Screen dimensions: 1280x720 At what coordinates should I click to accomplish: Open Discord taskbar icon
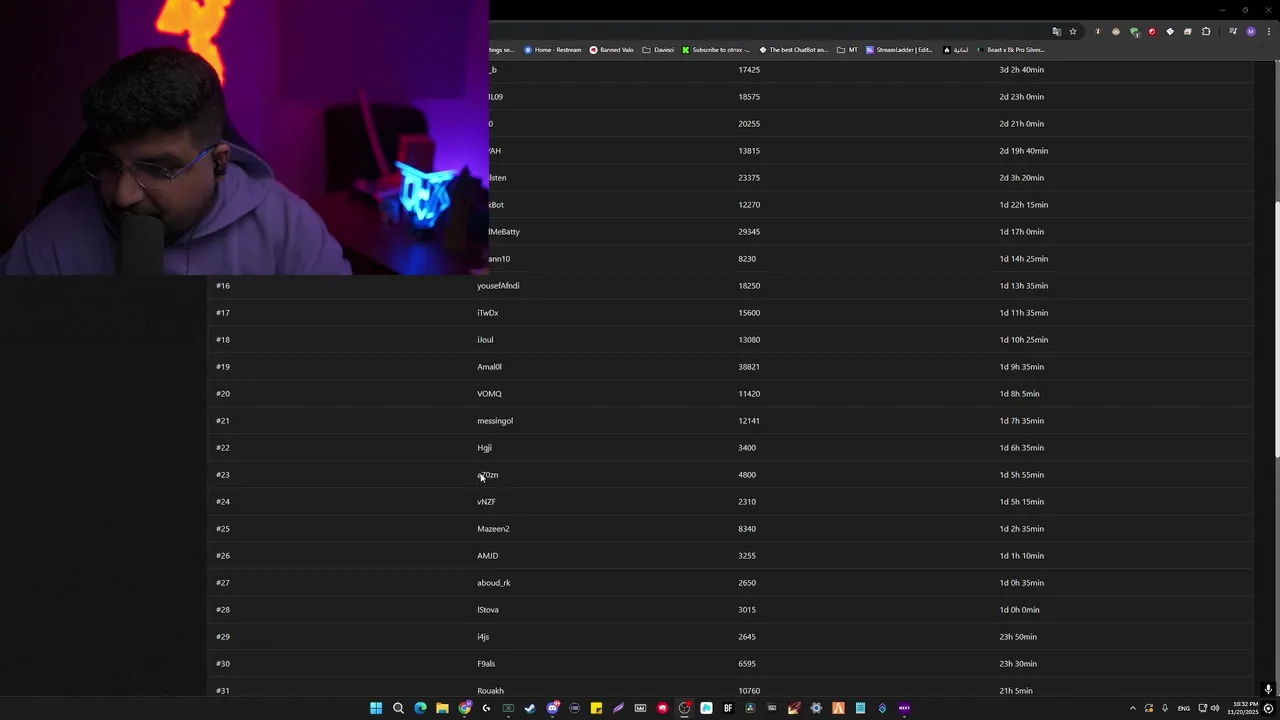tap(552, 708)
